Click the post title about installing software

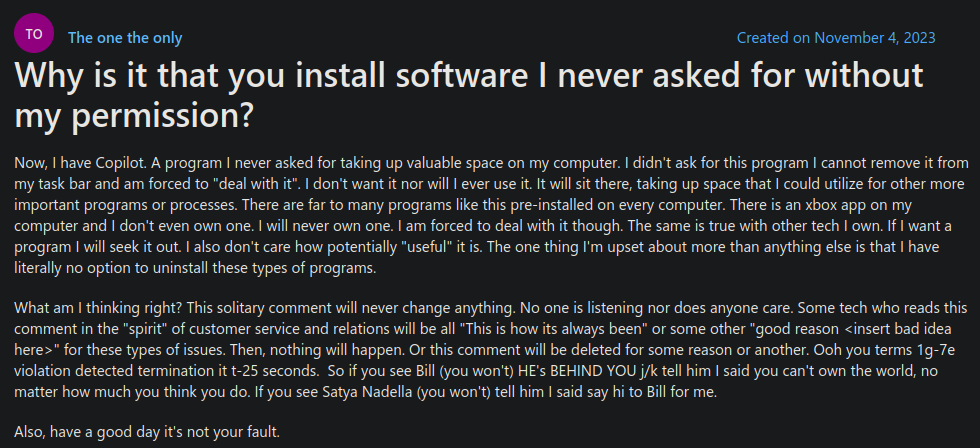click(469, 94)
